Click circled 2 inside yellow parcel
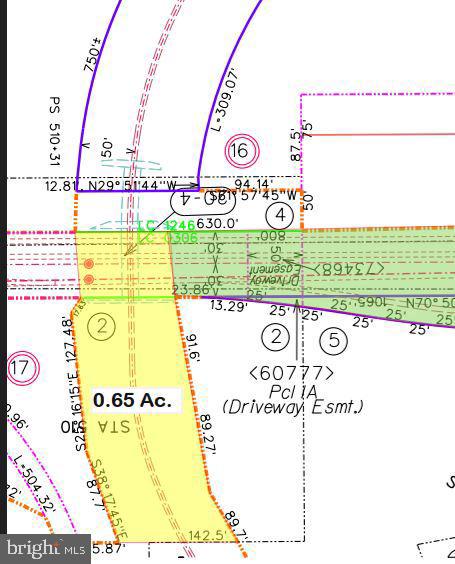 pos(101,326)
